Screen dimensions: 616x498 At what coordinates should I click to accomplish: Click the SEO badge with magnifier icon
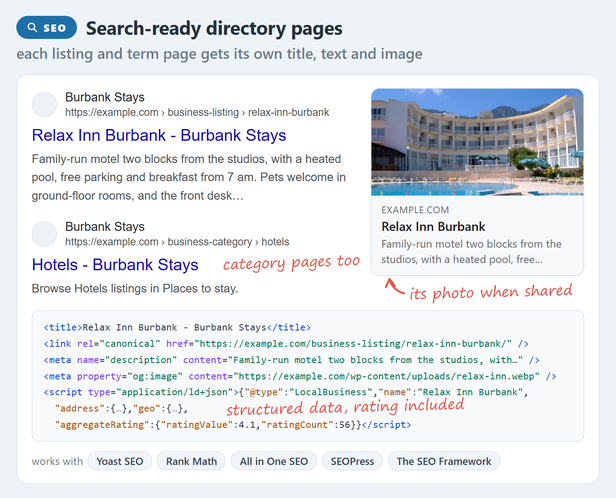(x=46, y=27)
